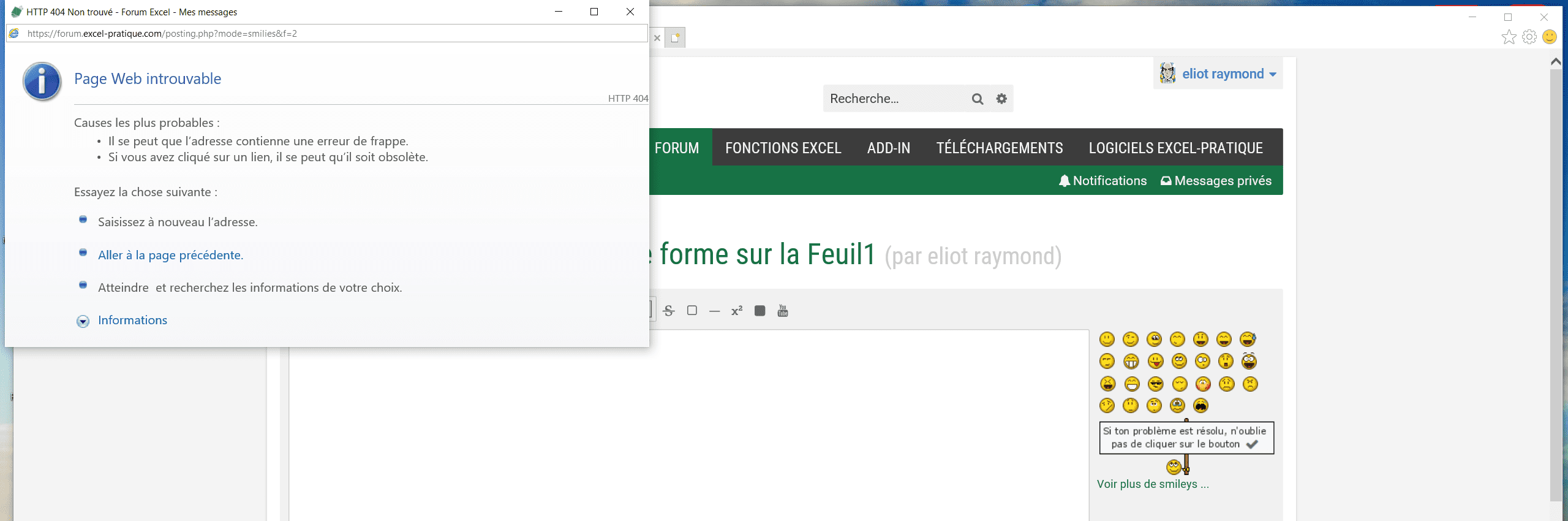Click the search magnifier icon
1568x521 pixels.
coord(978,99)
